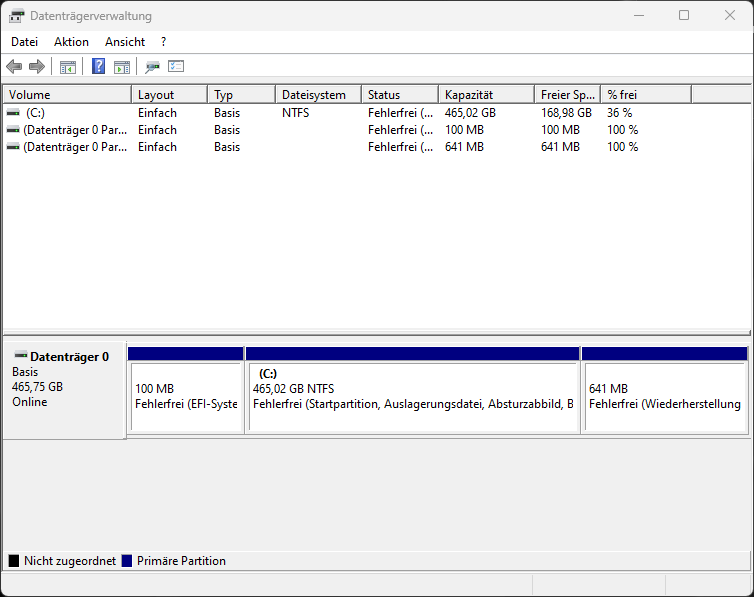Click the black Nicht zugeordnet legend swatch
This screenshot has height=597, width=754.
14,561
